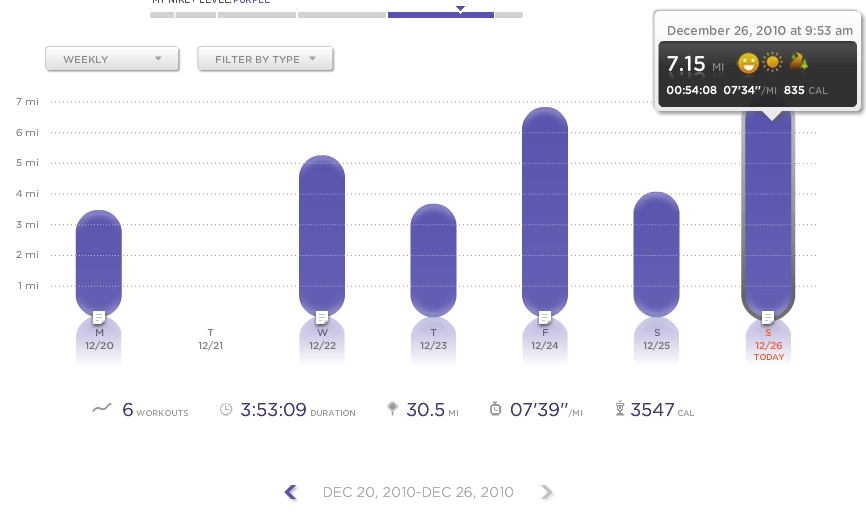The height and width of the screenshot is (517, 866).
Task: Click the stopwatch icon beside average pace
Action: (495, 409)
